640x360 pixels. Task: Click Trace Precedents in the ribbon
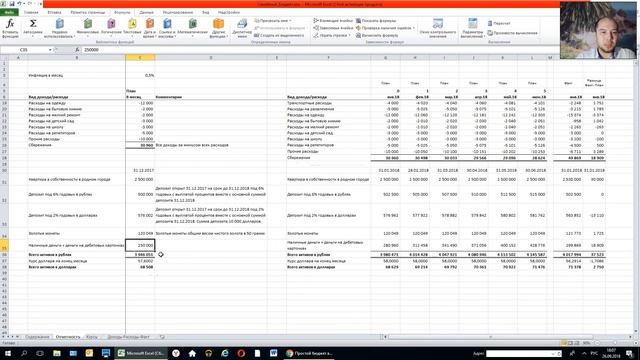click(333, 20)
